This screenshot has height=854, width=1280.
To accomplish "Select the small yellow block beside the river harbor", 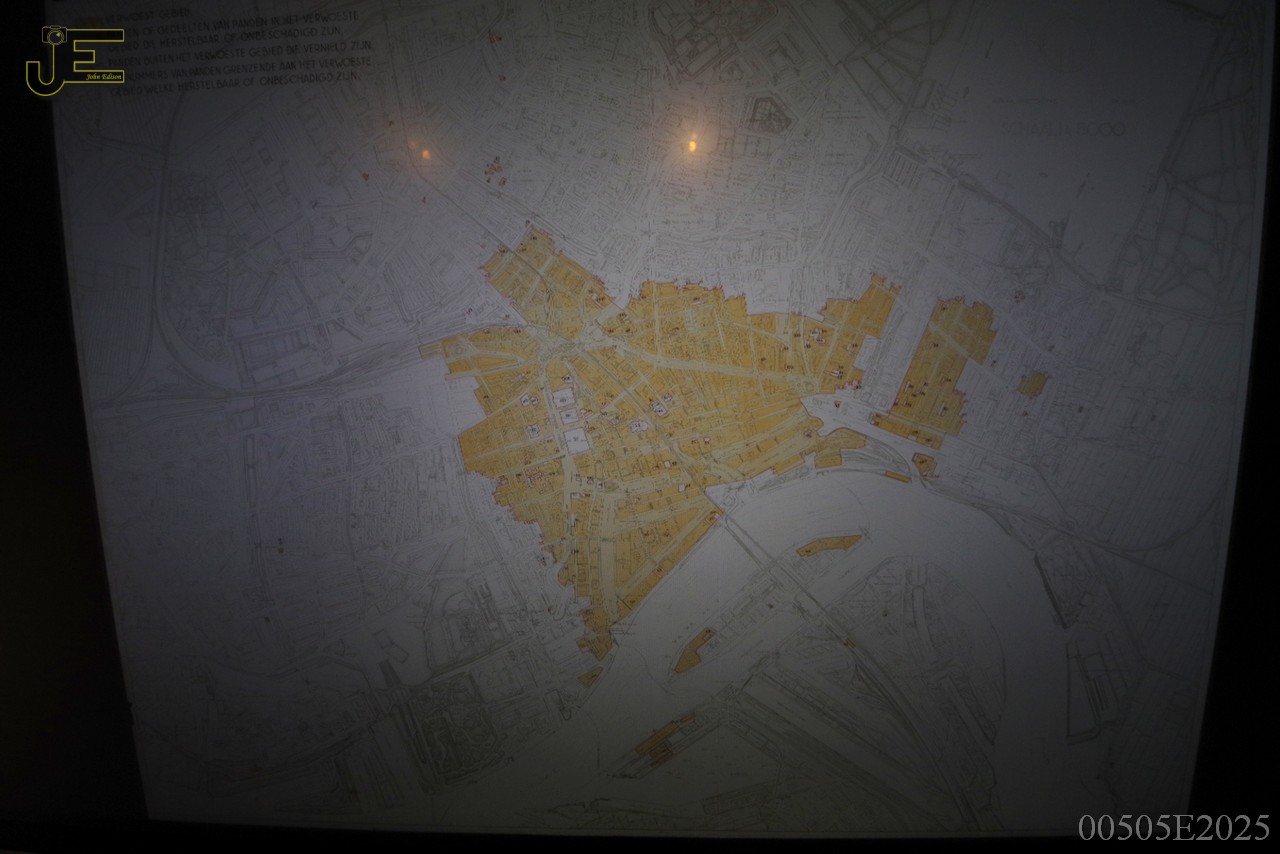I will coord(924,463).
